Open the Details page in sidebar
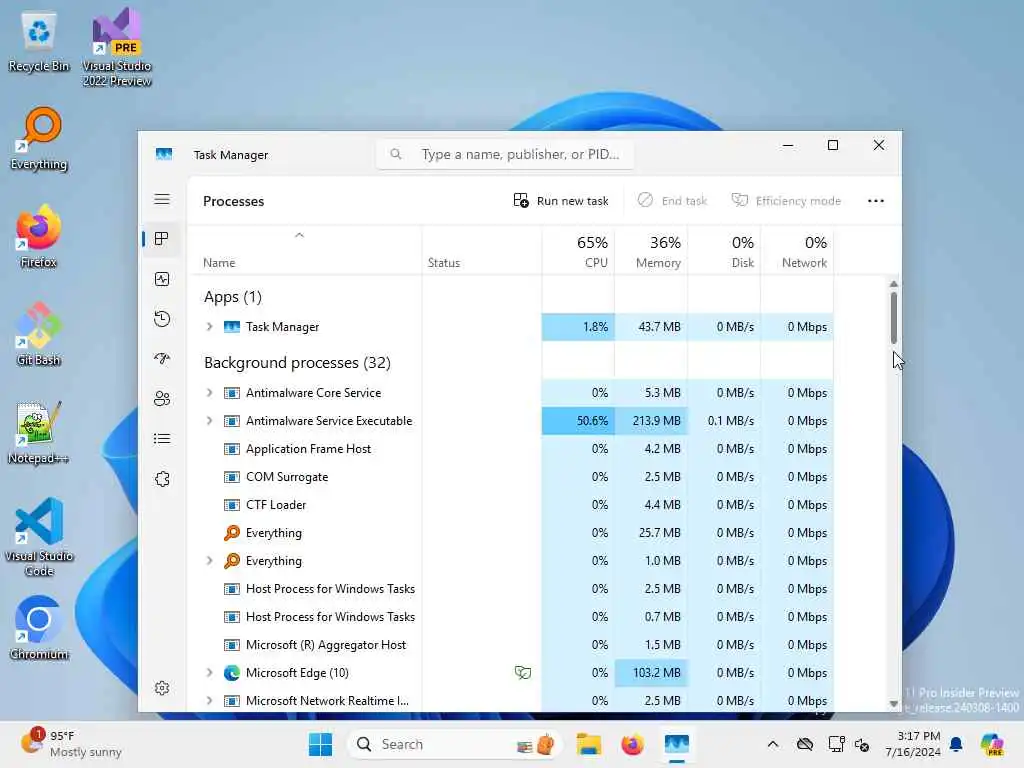Viewport: 1024px width, 768px height. (x=162, y=438)
